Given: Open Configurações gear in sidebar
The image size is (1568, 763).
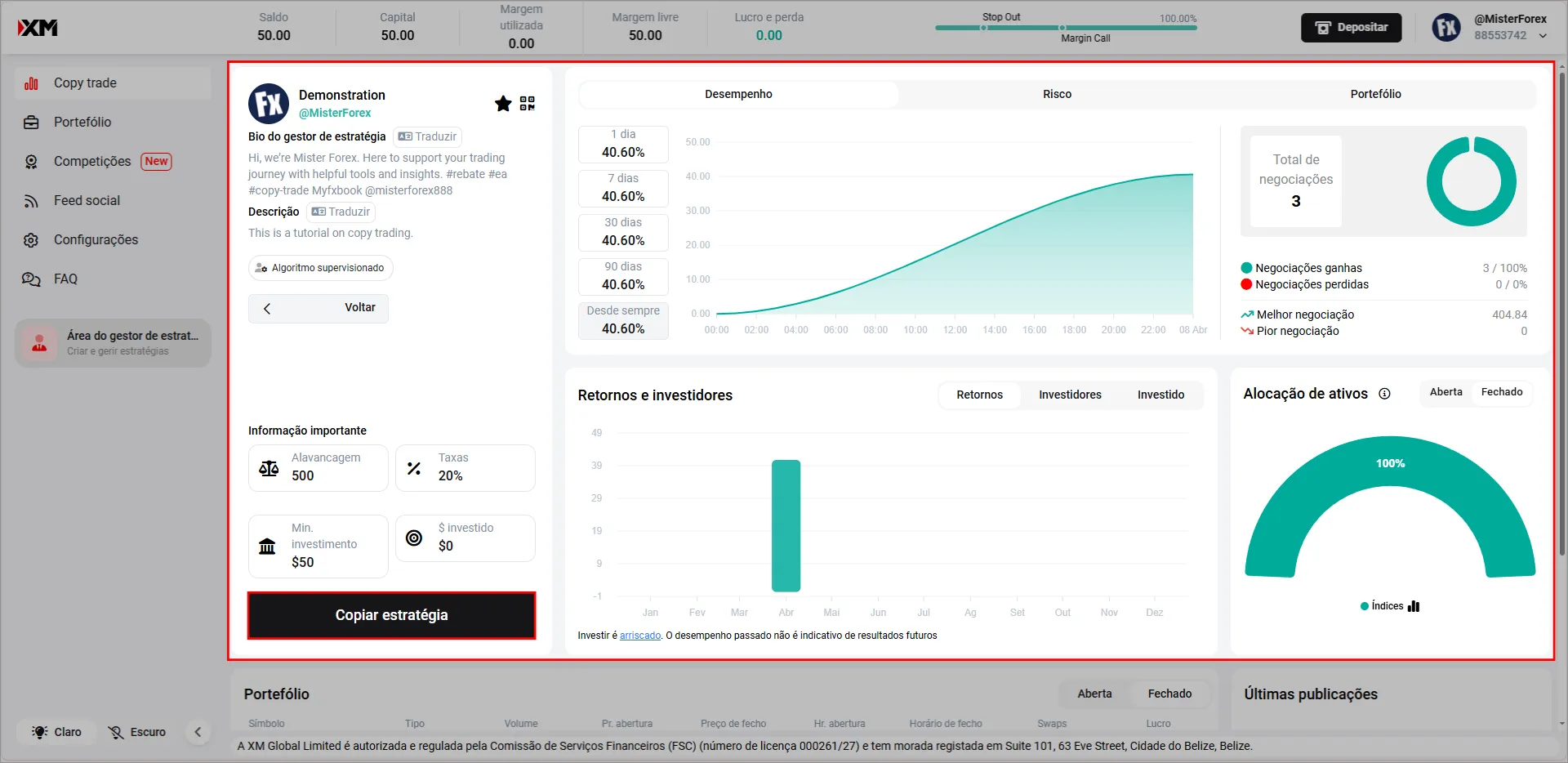Looking at the screenshot, I should coord(96,240).
